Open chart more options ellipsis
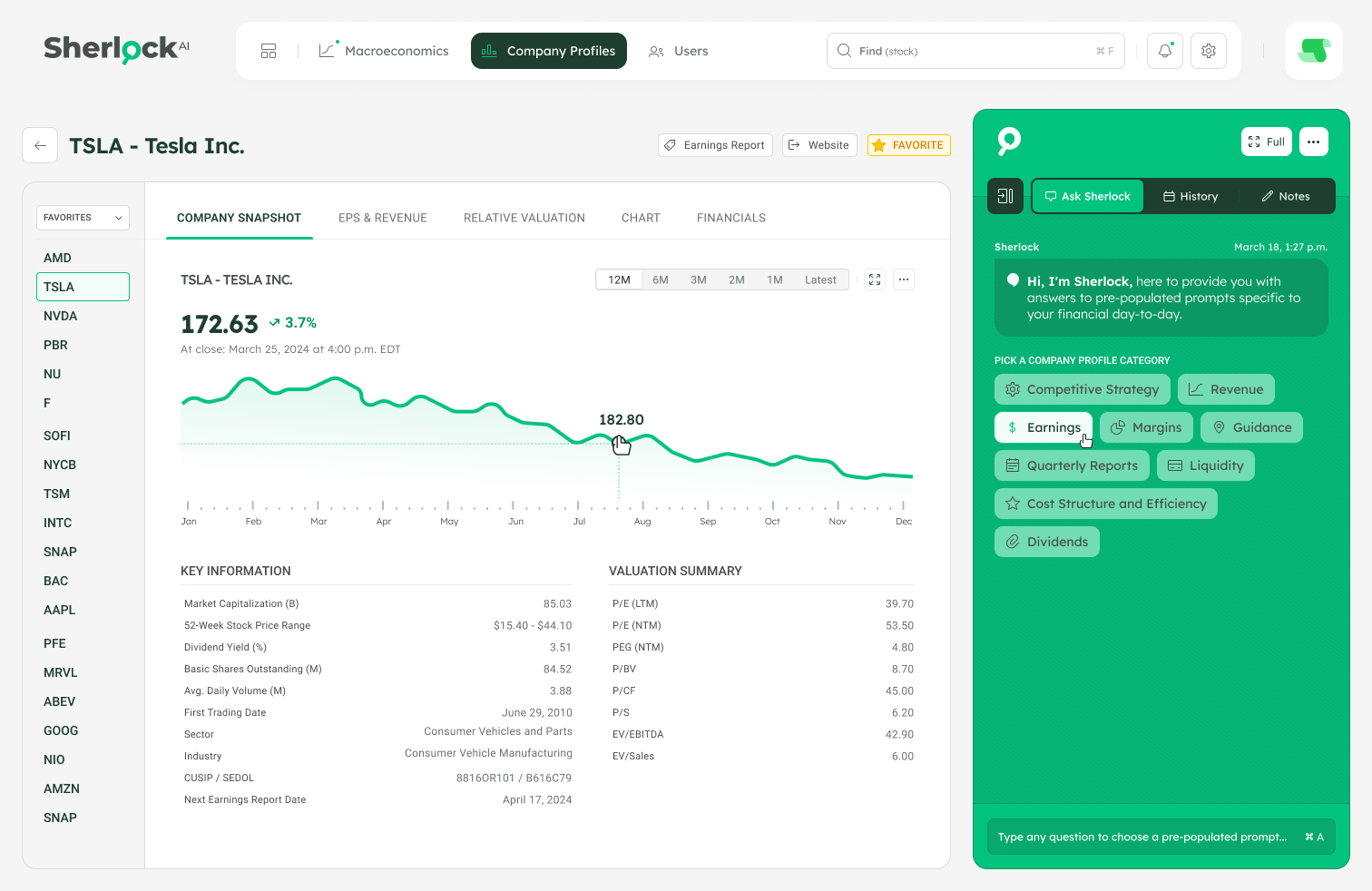Screen dimensions: 1372x891 click(904, 279)
